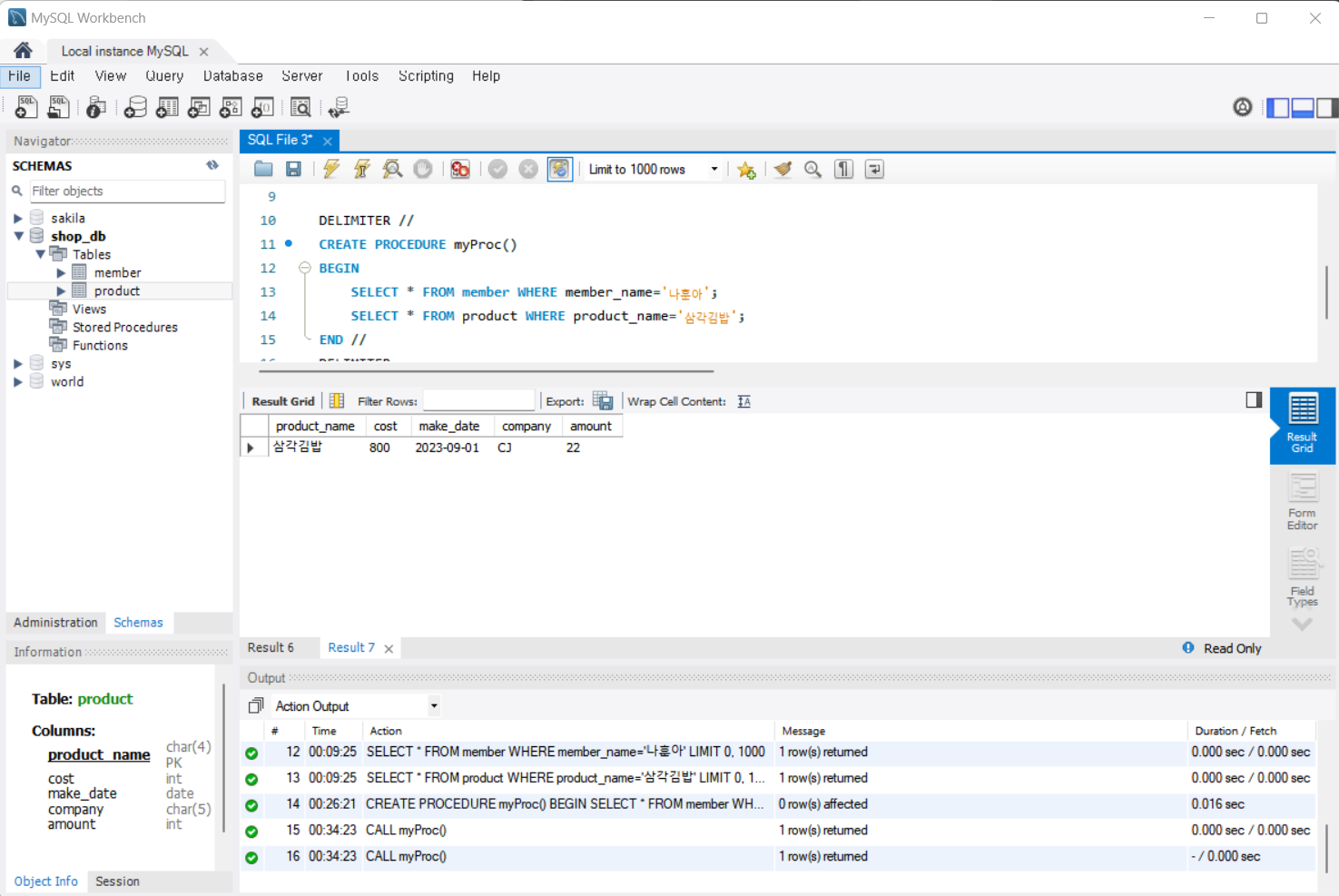Screen dimensions: 1339x896
Task: Run EXPLAIN on current statement
Action: pyautogui.click(x=392, y=169)
